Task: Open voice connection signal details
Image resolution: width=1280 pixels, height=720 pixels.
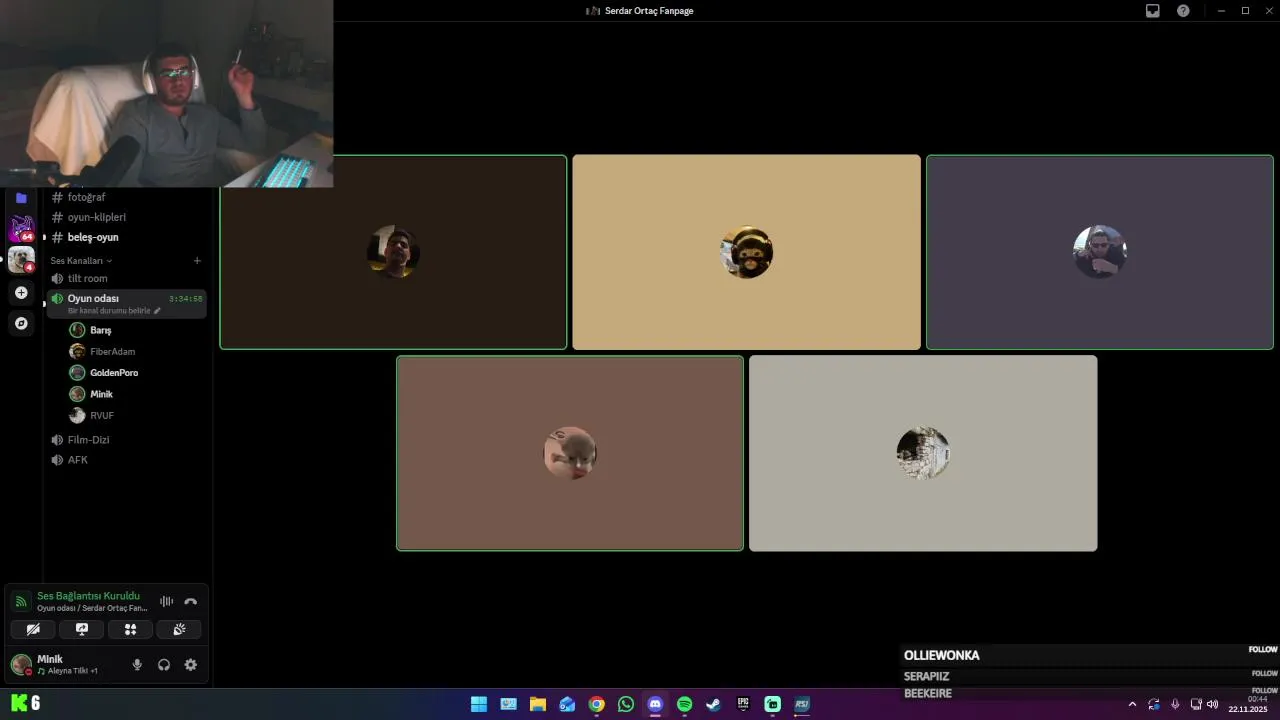Action: [21, 601]
